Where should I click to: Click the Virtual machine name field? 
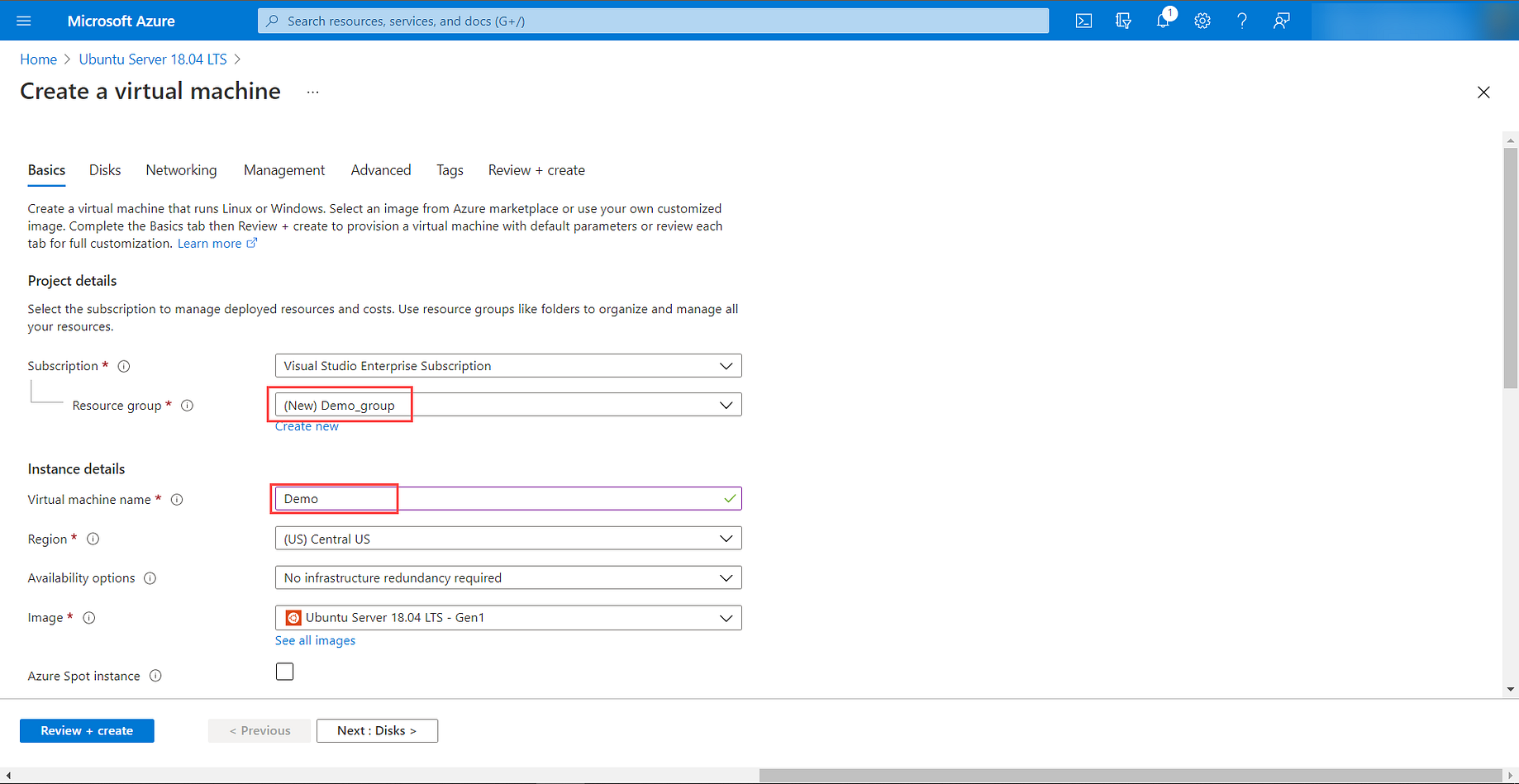tap(508, 499)
